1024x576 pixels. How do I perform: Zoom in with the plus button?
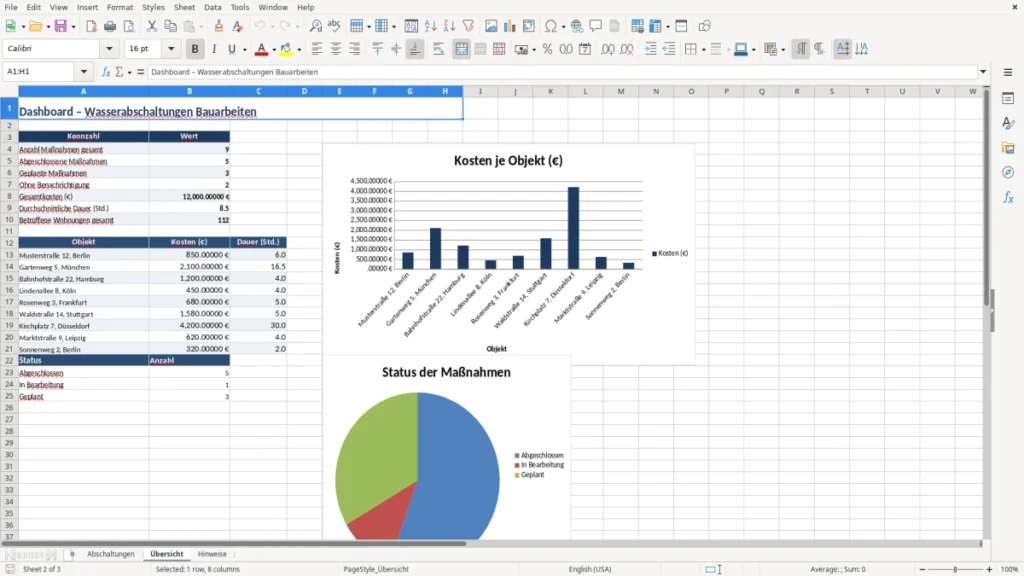(989, 569)
